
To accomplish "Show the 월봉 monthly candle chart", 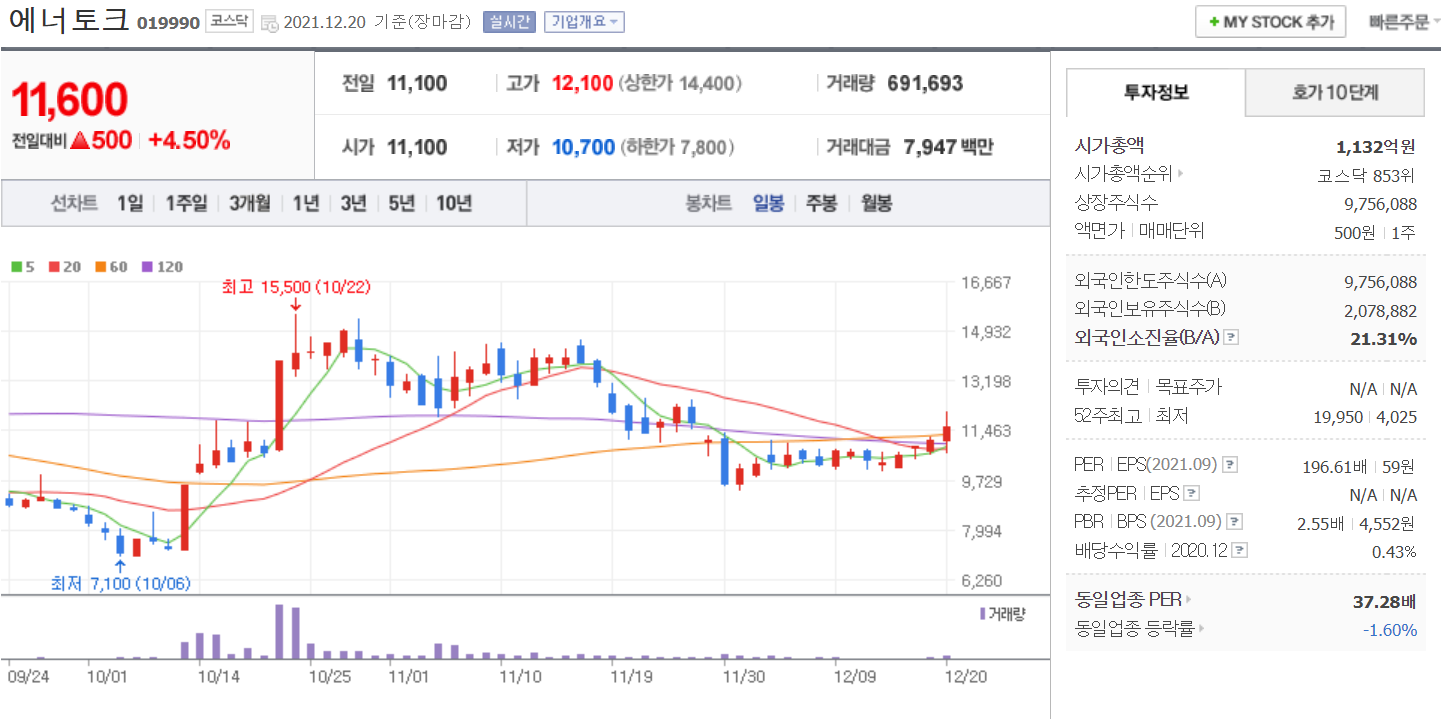I will coord(876,204).
